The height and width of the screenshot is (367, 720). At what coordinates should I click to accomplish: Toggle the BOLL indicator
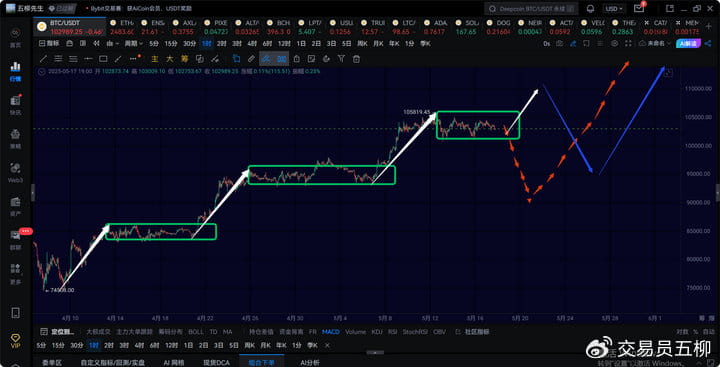[196, 332]
